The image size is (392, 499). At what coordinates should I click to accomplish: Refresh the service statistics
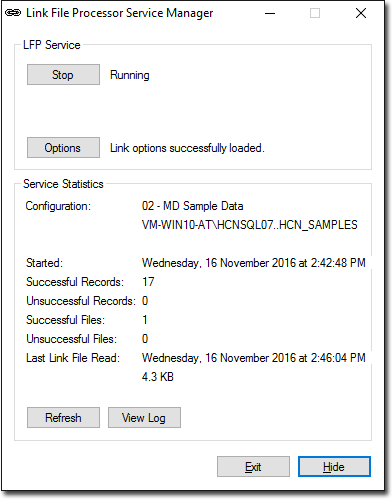63,418
